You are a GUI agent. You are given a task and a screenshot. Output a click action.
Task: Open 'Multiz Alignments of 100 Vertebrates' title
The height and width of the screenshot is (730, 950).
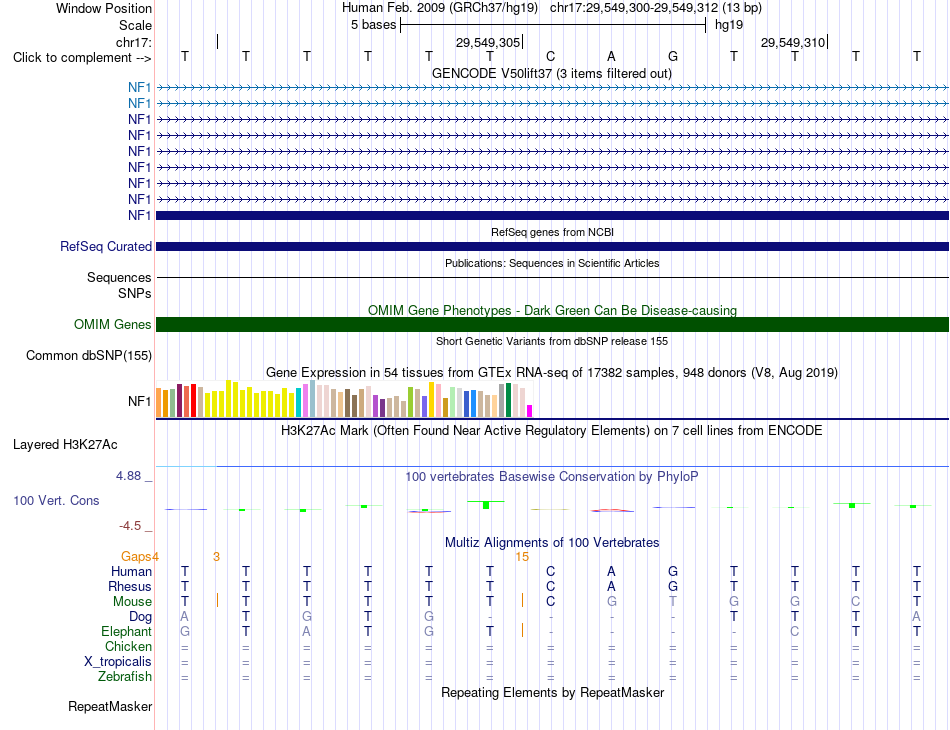[552, 542]
